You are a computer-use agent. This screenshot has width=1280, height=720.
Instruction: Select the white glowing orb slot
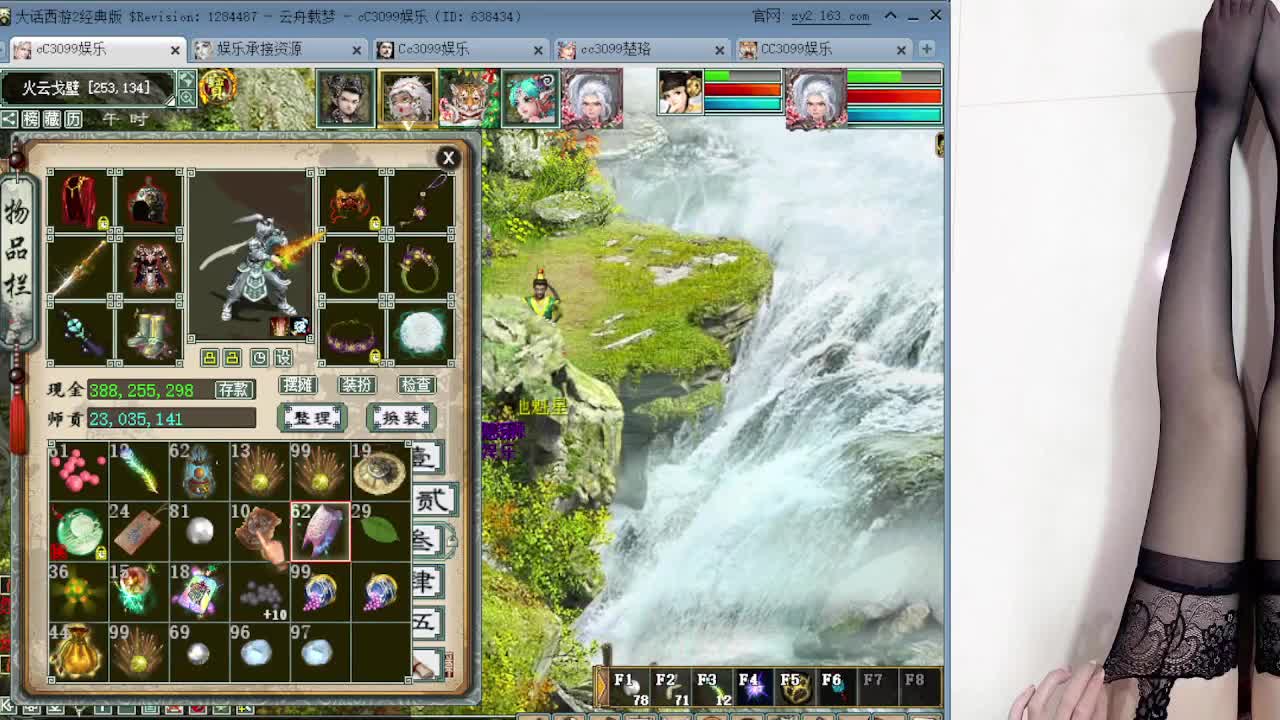click(x=421, y=333)
